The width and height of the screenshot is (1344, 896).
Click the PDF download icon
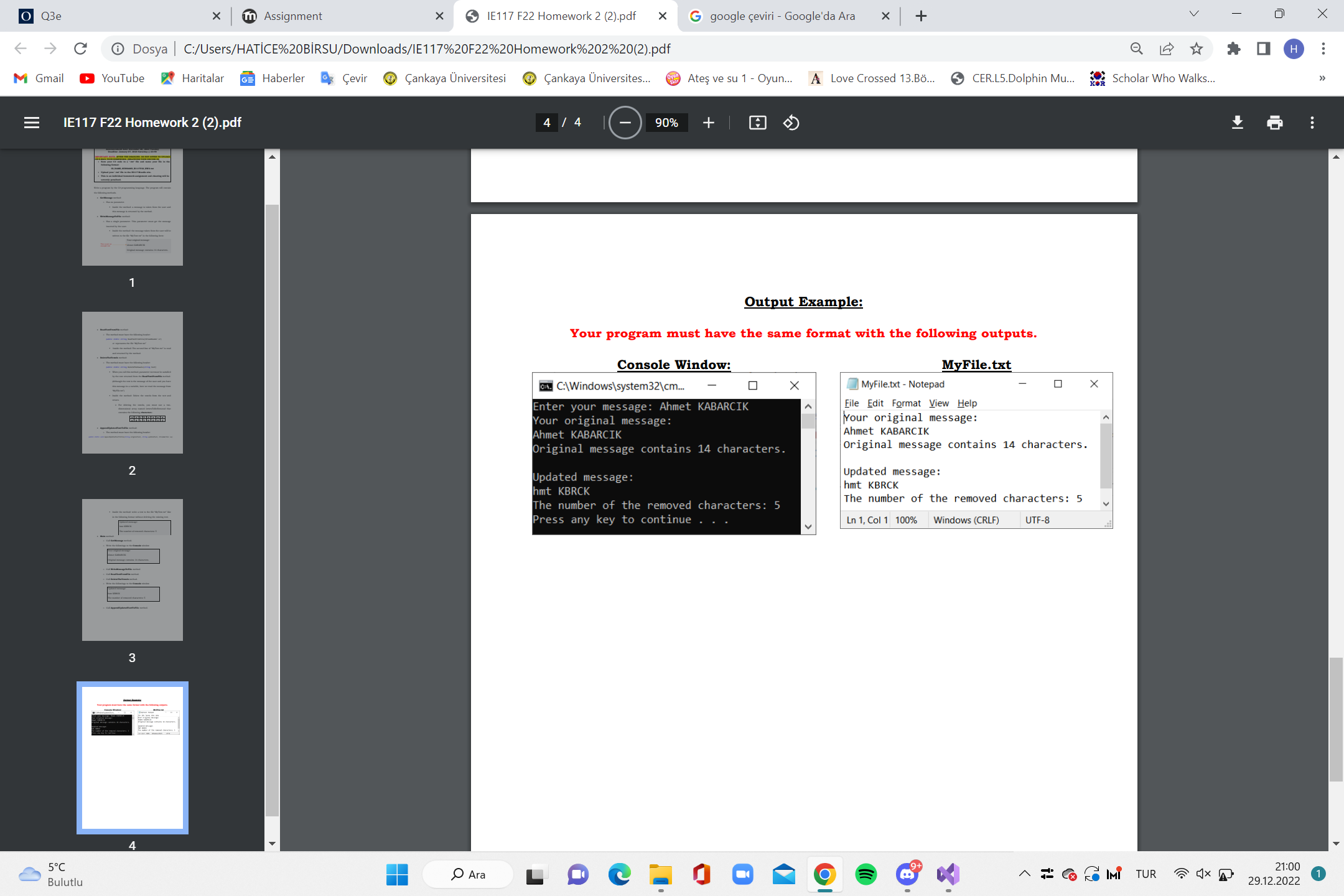pos(1237,123)
